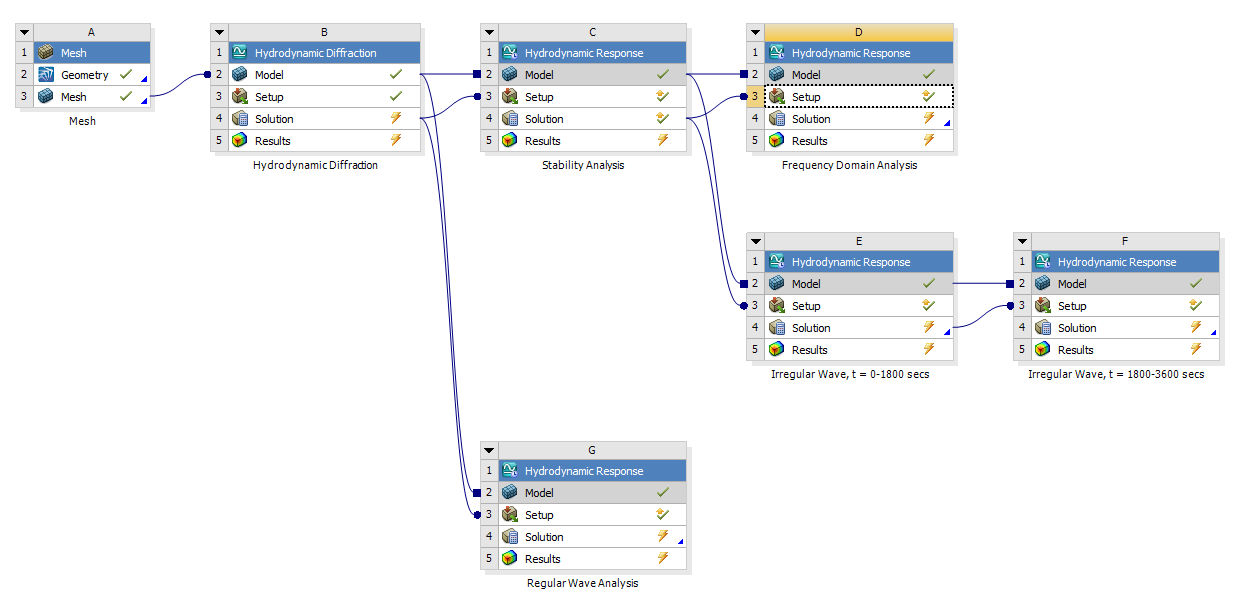Open the dropdown arrow of system G
Viewport: 1249px width, 608px height.
(x=489, y=450)
